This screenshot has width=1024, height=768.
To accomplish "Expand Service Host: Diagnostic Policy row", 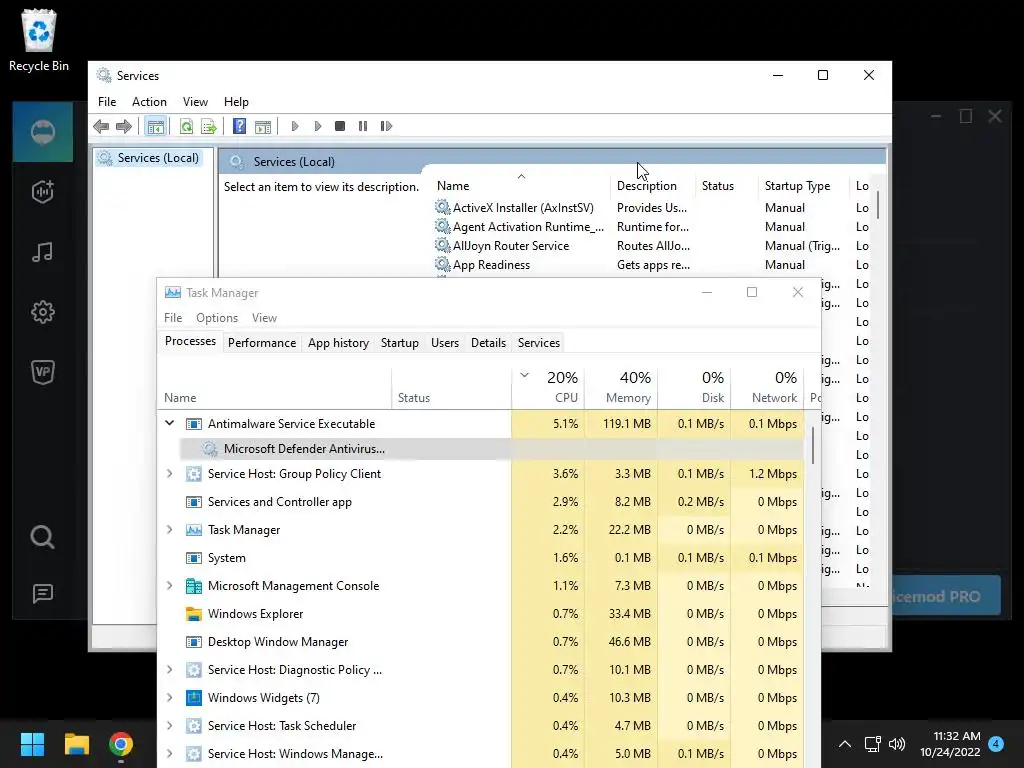I will pyautogui.click(x=170, y=669).
